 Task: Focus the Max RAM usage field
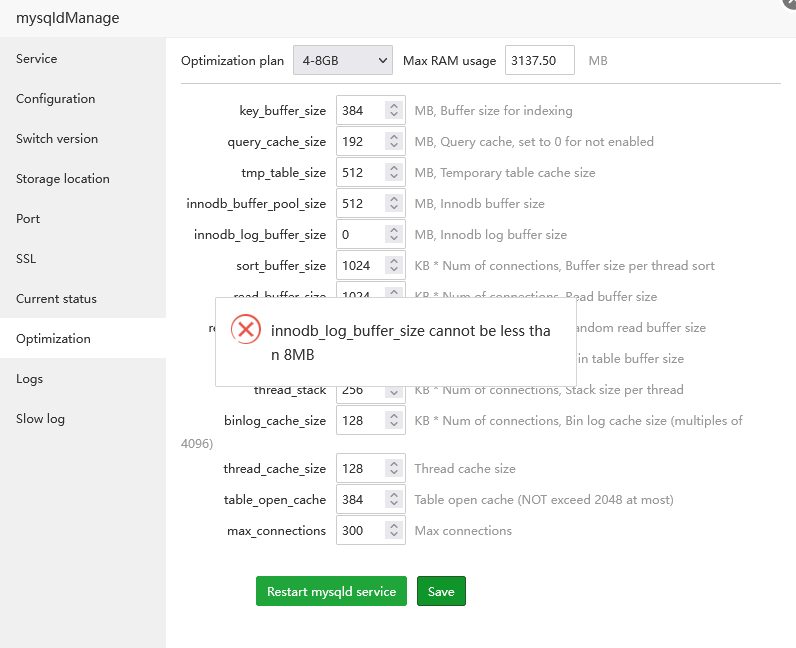[x=540, y=61]
